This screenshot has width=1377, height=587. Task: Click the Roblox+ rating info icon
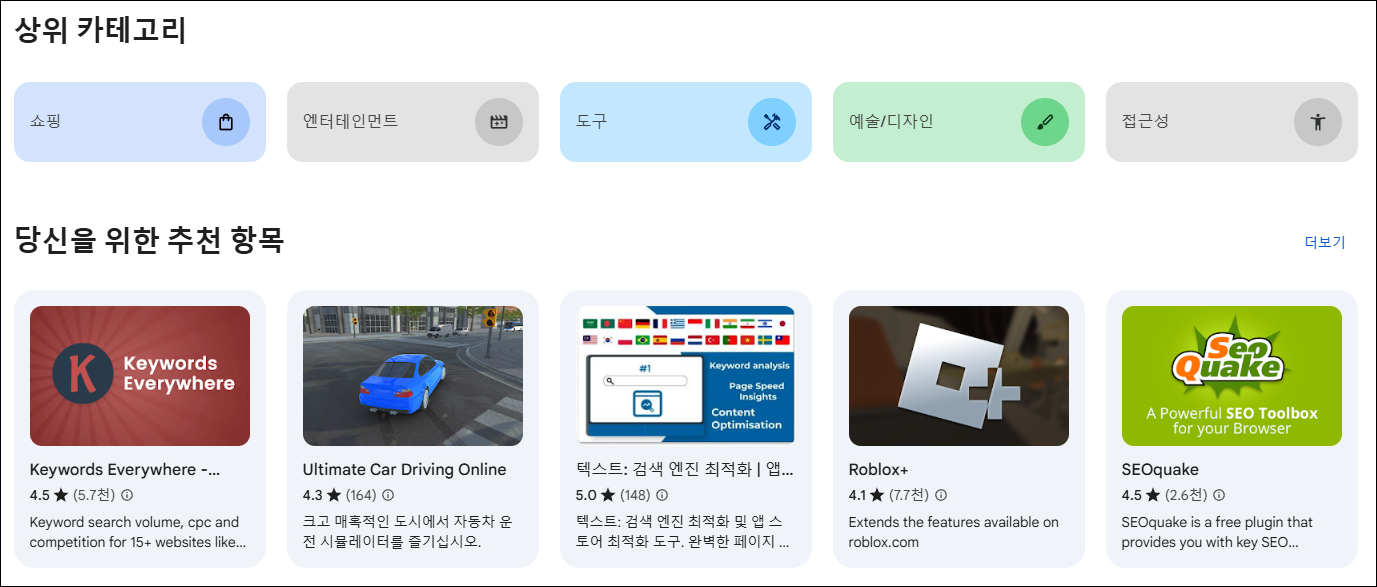click(x=940, y=495)
